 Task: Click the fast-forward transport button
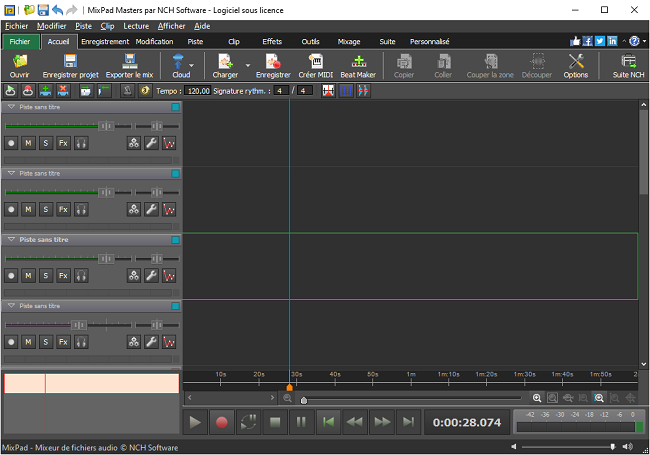coord(382,422)
